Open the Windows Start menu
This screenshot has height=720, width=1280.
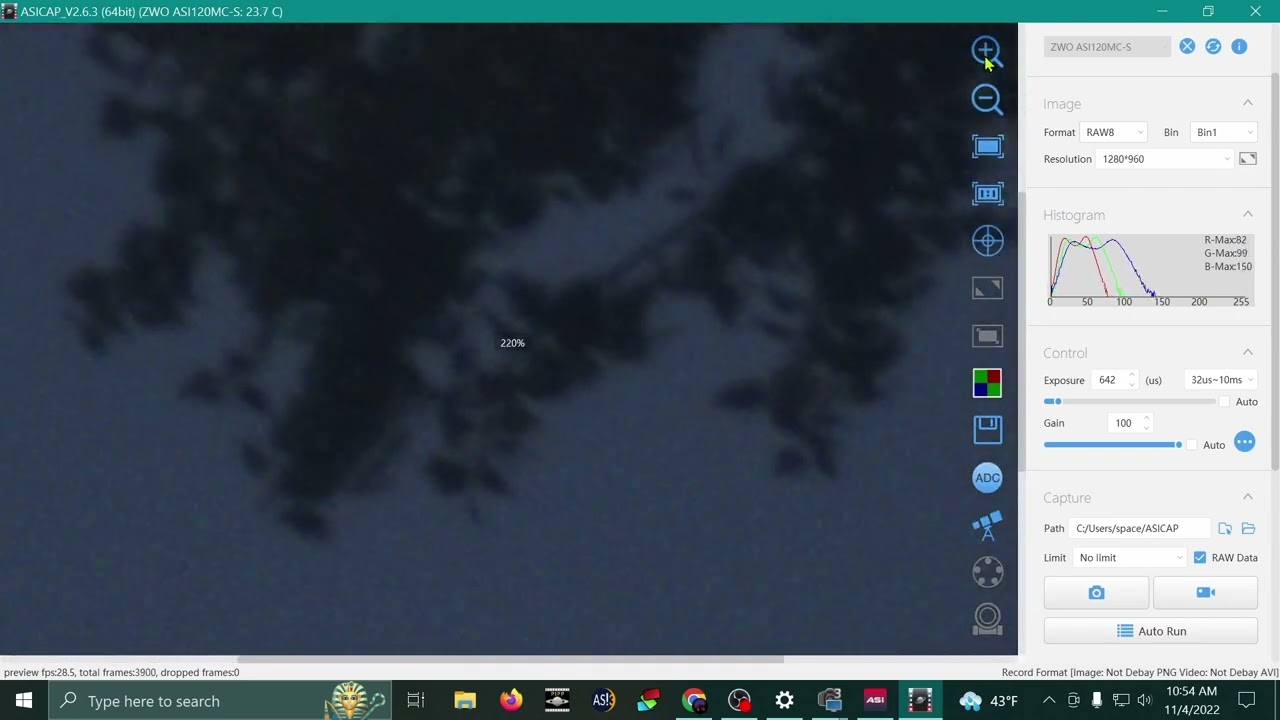pos(23,701)
